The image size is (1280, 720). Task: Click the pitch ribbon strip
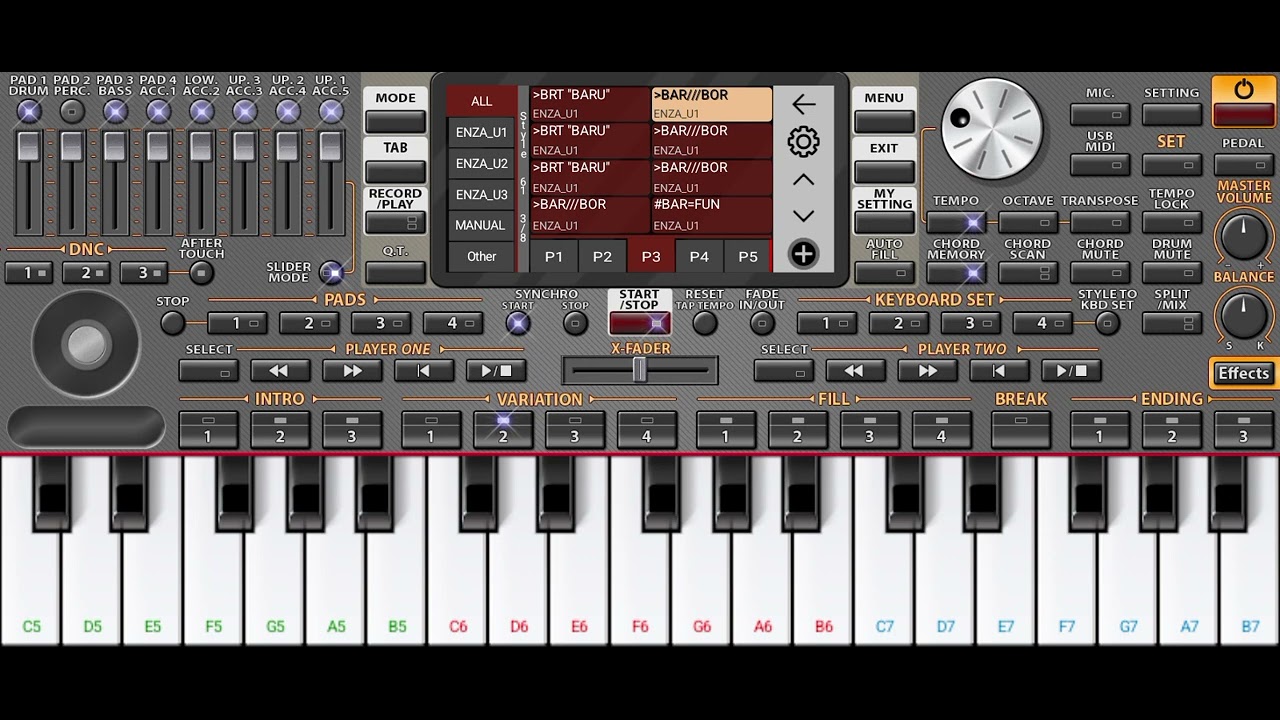pos(86,427)
